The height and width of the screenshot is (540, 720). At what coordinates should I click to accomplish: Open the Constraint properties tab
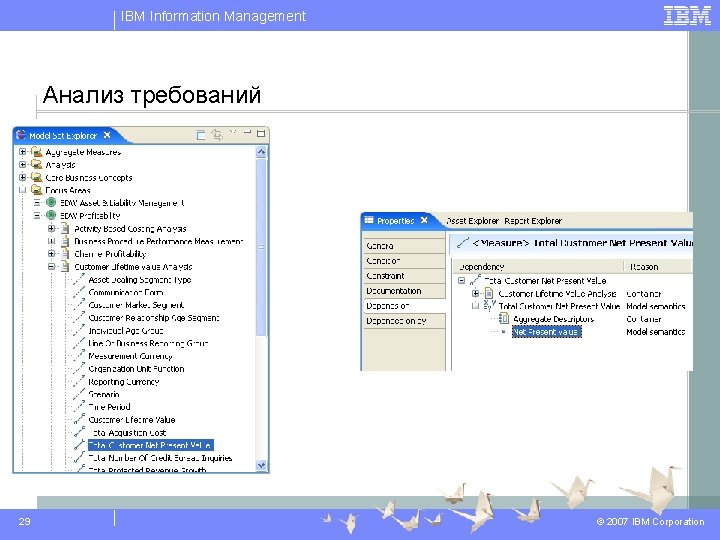point(404,276)
